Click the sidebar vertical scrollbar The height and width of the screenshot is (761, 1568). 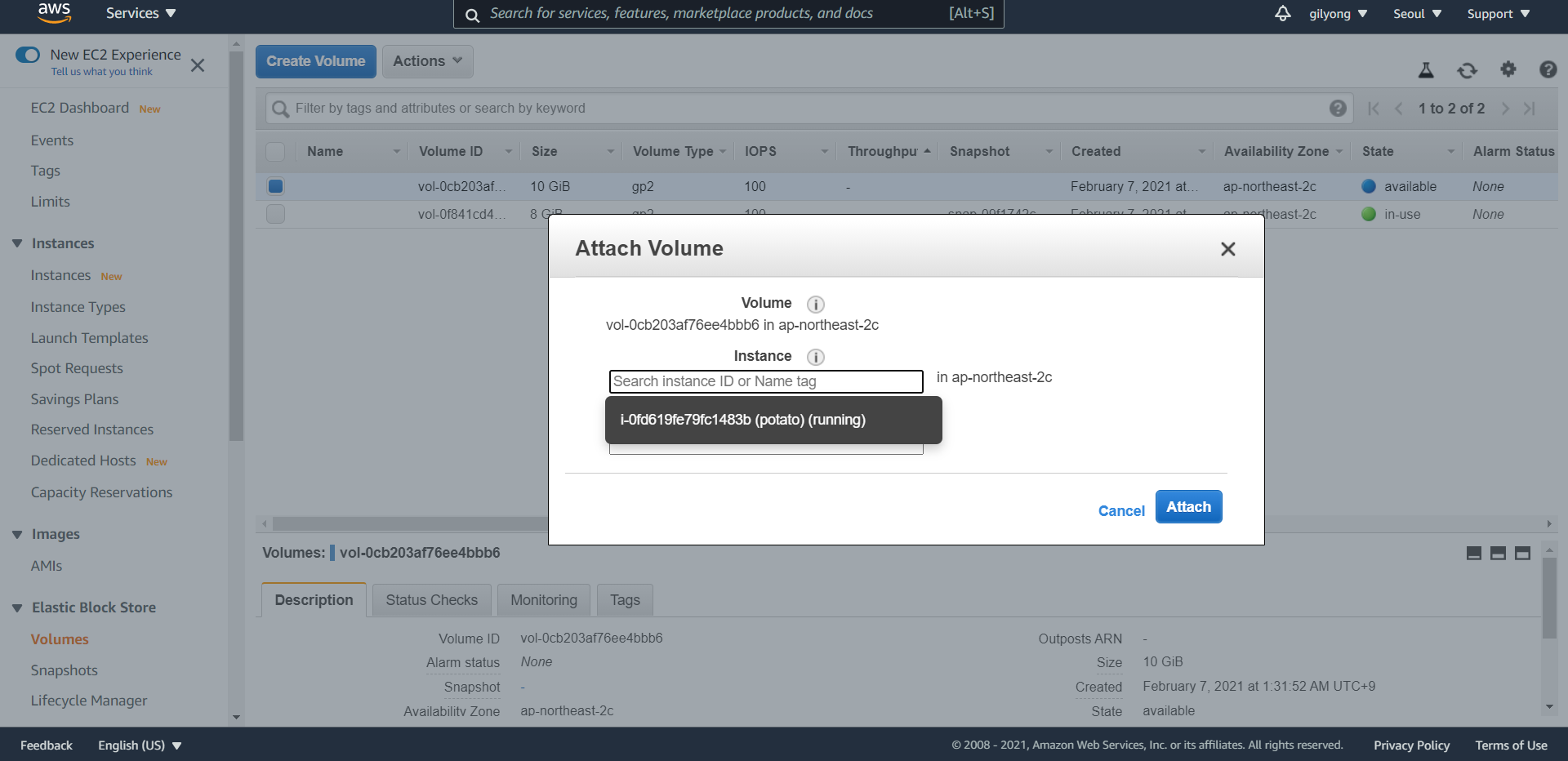(236, 245)
